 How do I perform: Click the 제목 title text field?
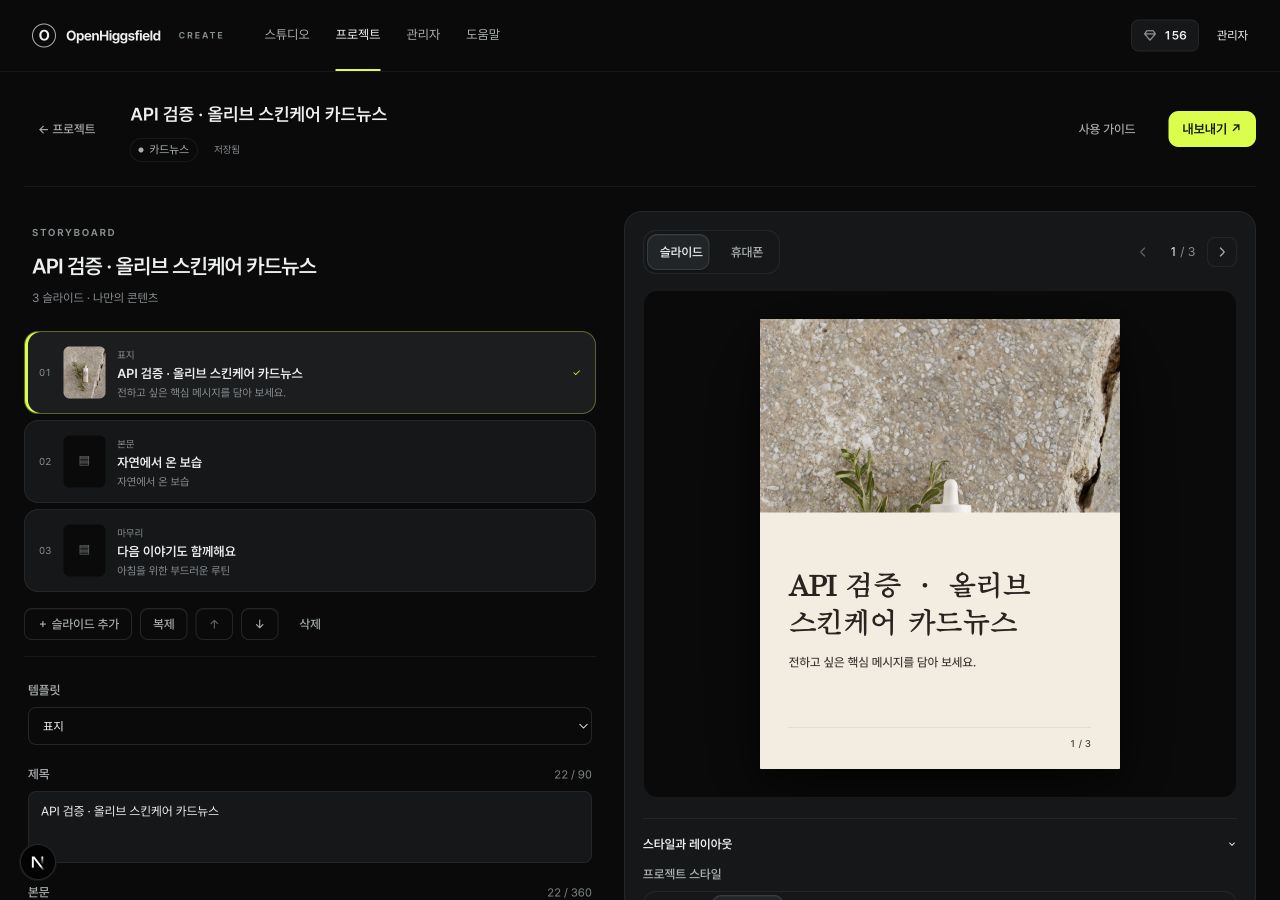click(310, 827)
